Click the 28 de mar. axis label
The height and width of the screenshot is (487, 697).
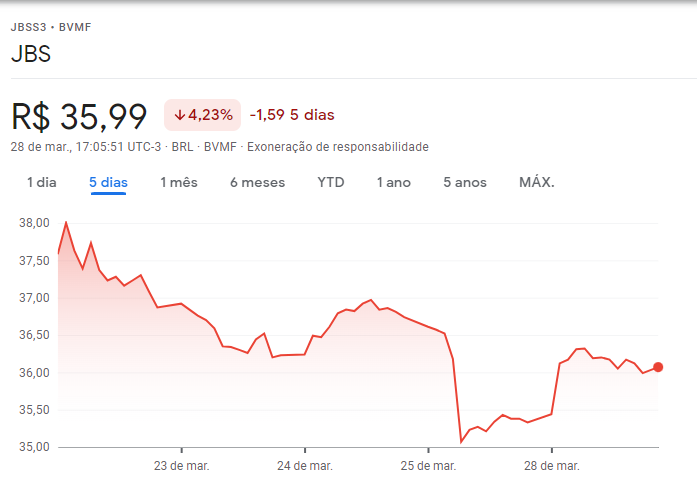pyautogui.click(x=552, y=466)
